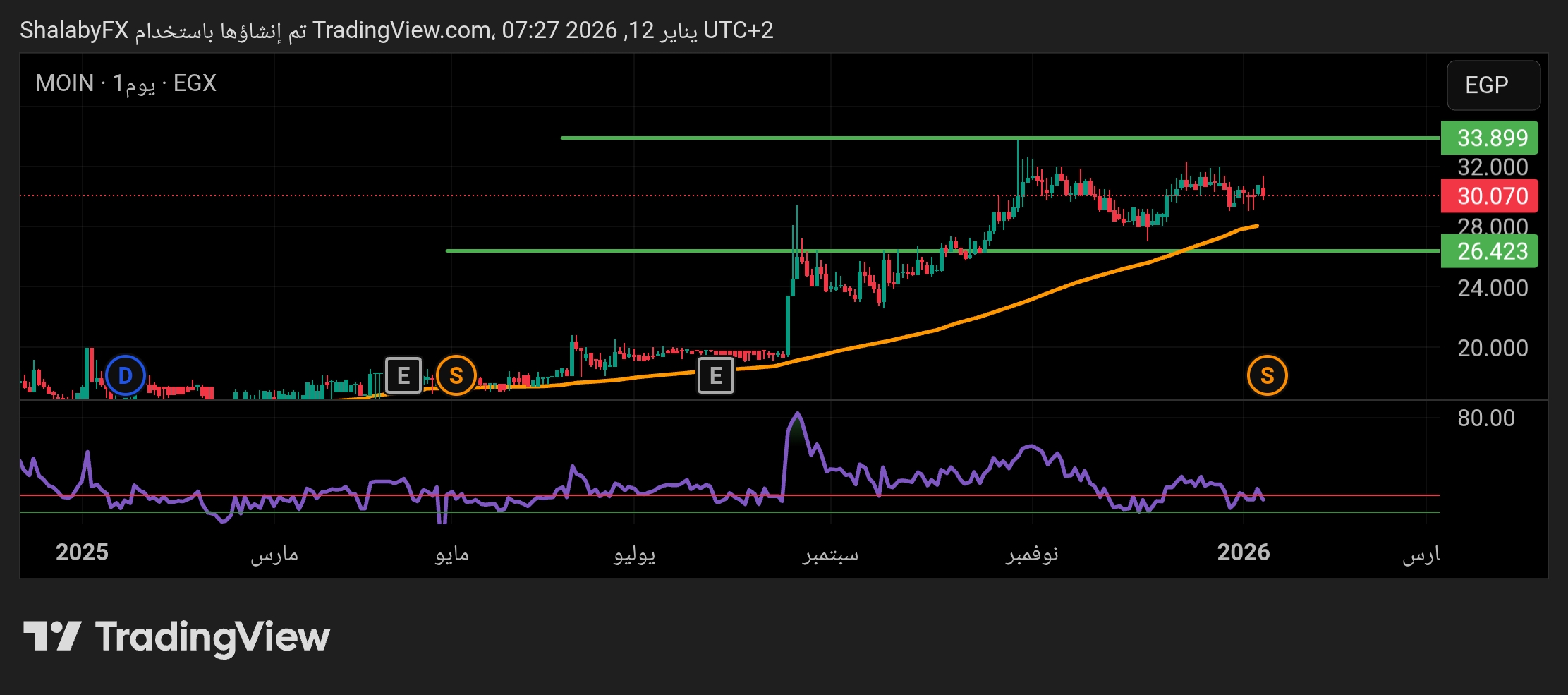Click the RSI peak on the purple indicator line
This screenshot has height=695, width=1568.
[x=797, y=414]
